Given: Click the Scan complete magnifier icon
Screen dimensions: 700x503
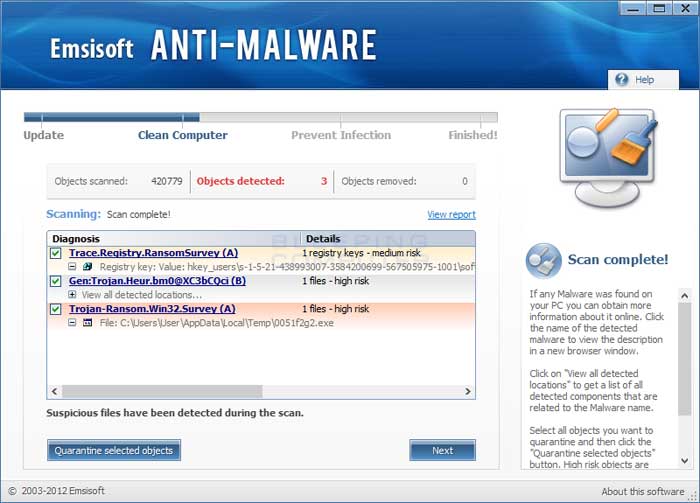Looking at the screenshot, I should coord(543,260).
